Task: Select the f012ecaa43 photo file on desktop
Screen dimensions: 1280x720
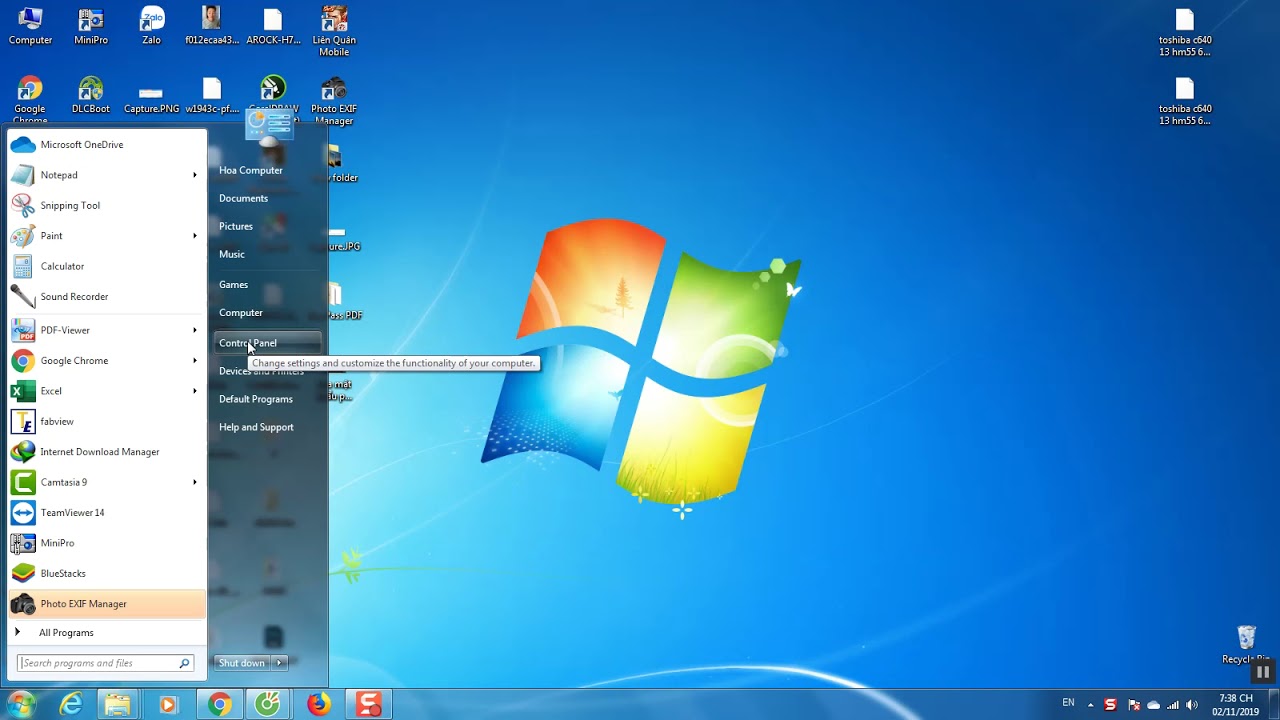Action: click(x=212, y=26)
